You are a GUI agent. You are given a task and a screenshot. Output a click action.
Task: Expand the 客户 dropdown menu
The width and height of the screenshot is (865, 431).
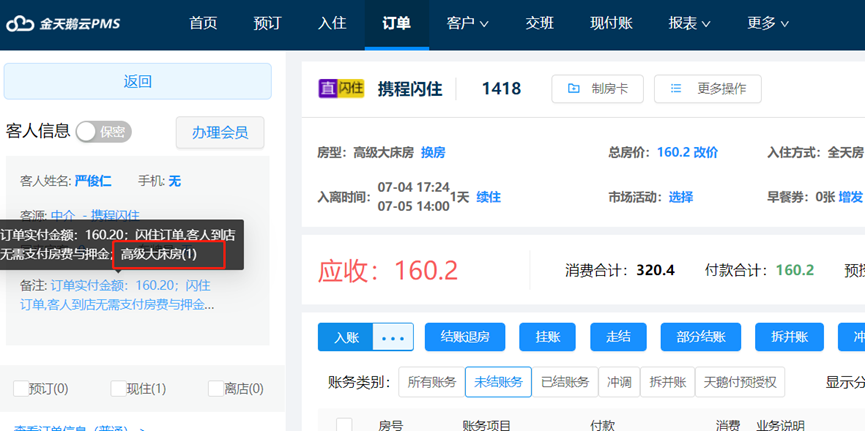coord(467,24)
